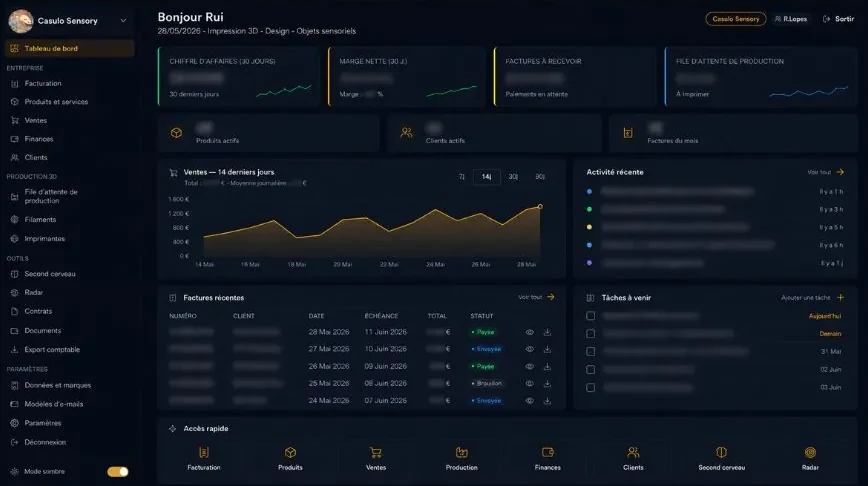
Task: Click the Chiffre d'affaires 30 jours card
Action: point(238,76)
